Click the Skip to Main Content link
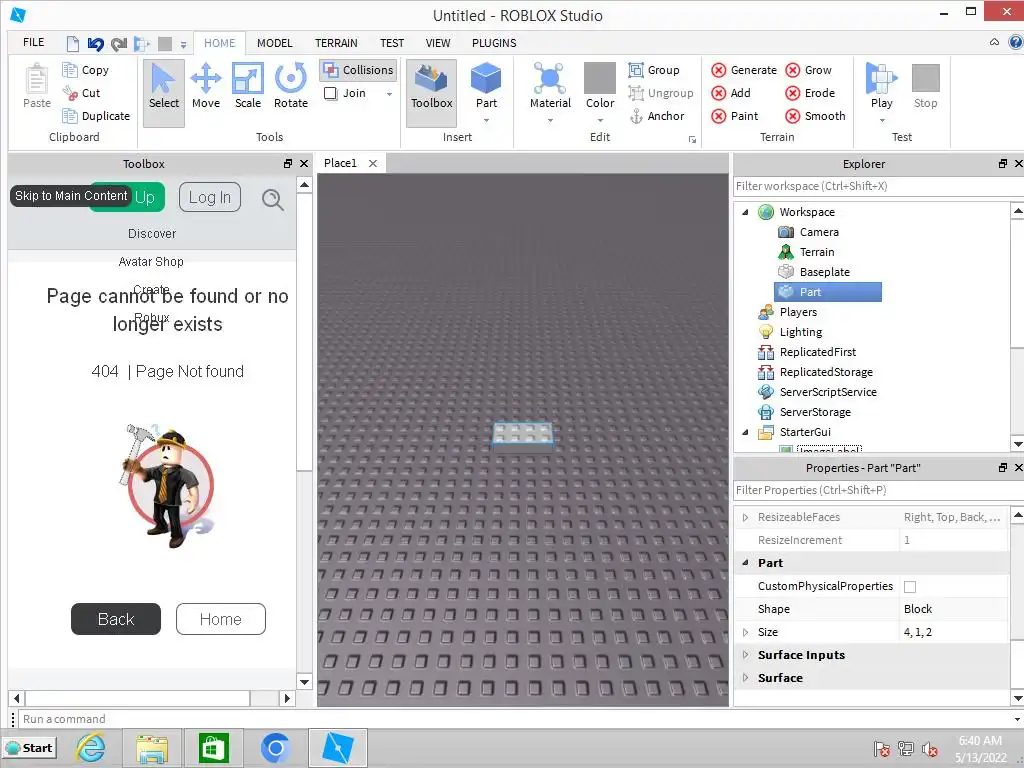This screenshot has height=768, width=1024. pyautogui.click(x=71, y=196)
